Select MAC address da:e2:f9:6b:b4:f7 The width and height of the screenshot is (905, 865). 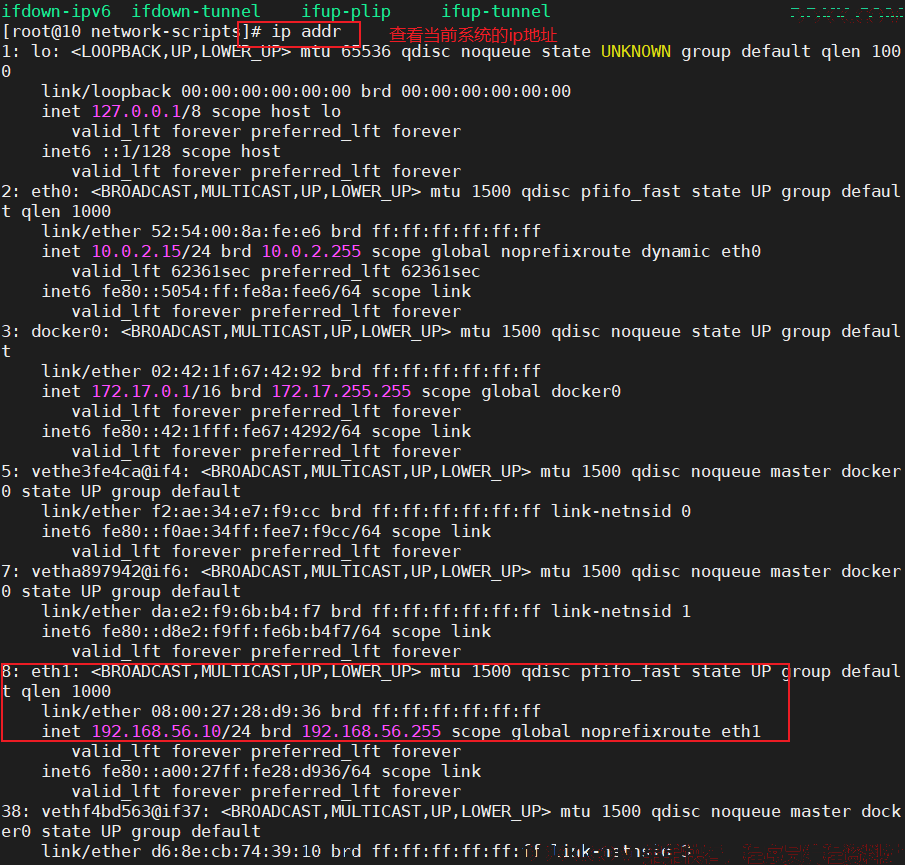pos(236,612)
